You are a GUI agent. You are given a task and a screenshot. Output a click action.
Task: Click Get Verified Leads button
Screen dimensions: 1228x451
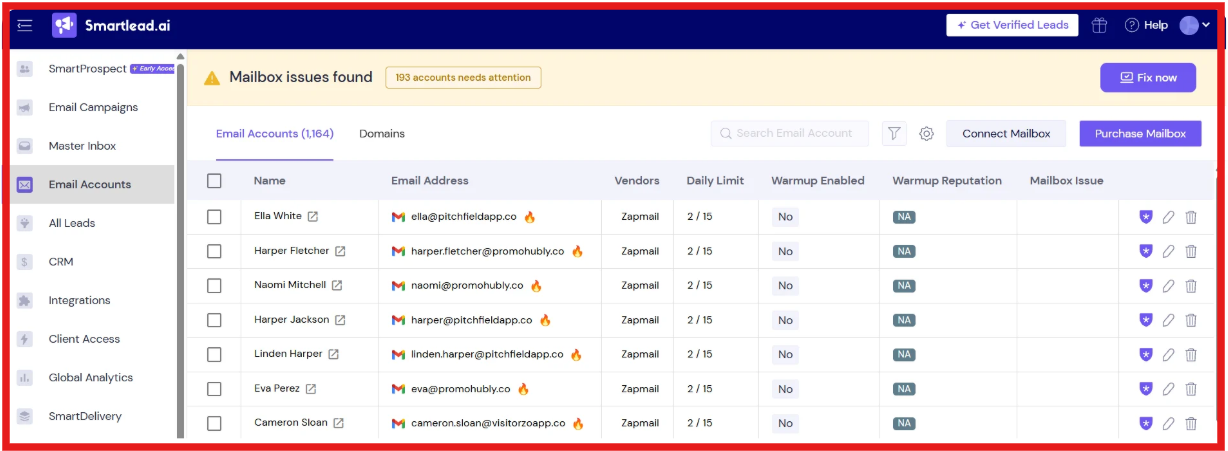coord(1012,25)
